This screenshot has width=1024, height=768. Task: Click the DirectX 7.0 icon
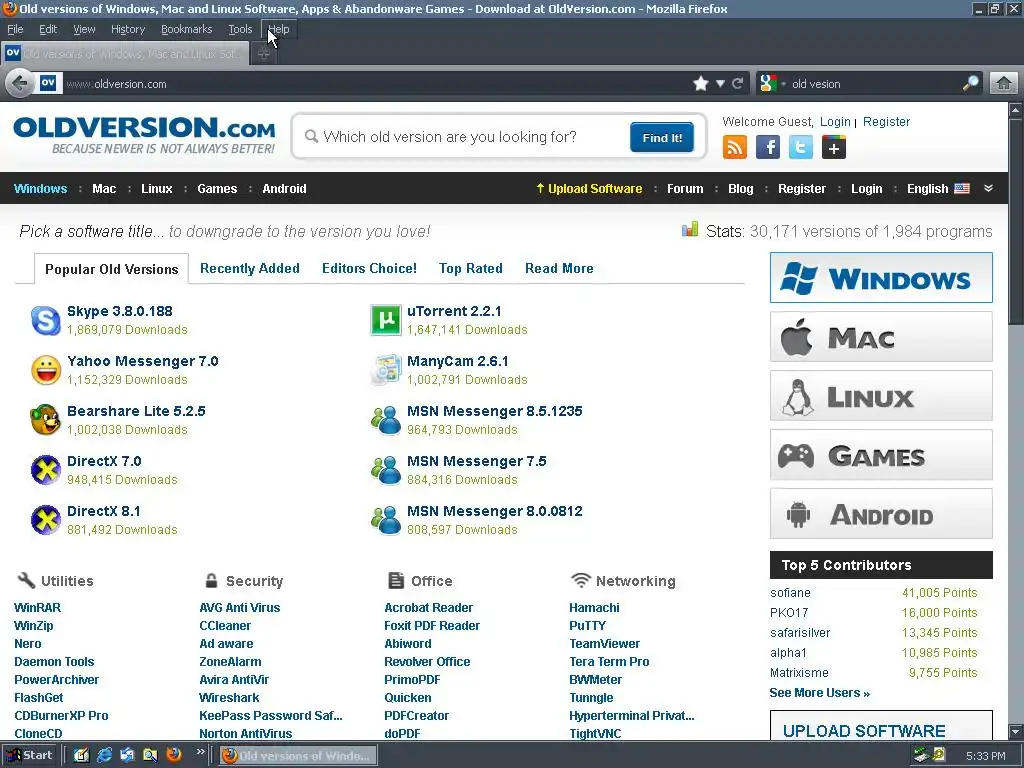46,470
